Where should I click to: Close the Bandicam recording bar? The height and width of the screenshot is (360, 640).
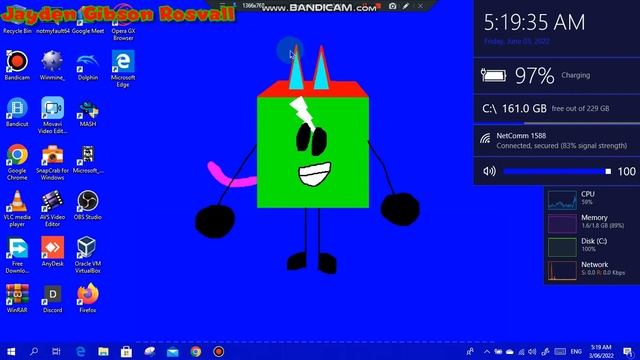[420, 6]
